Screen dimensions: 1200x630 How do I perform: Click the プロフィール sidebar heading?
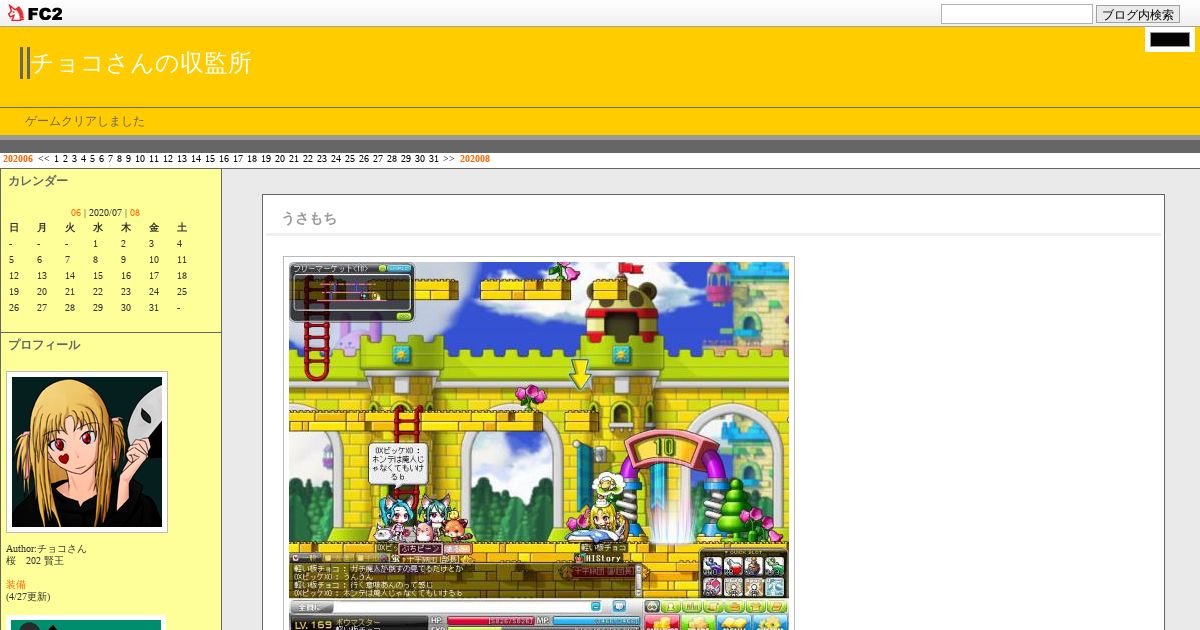(x=44, y=345)
